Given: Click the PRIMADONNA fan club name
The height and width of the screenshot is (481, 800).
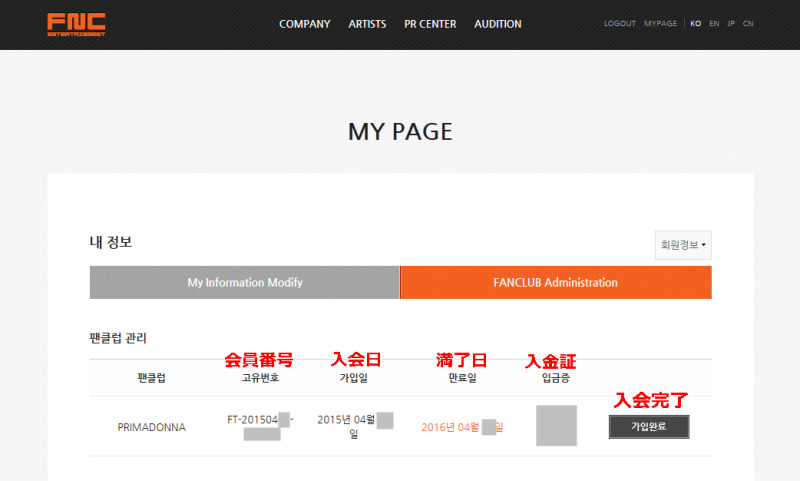Looking at the screenshot, I should point(151,427).
